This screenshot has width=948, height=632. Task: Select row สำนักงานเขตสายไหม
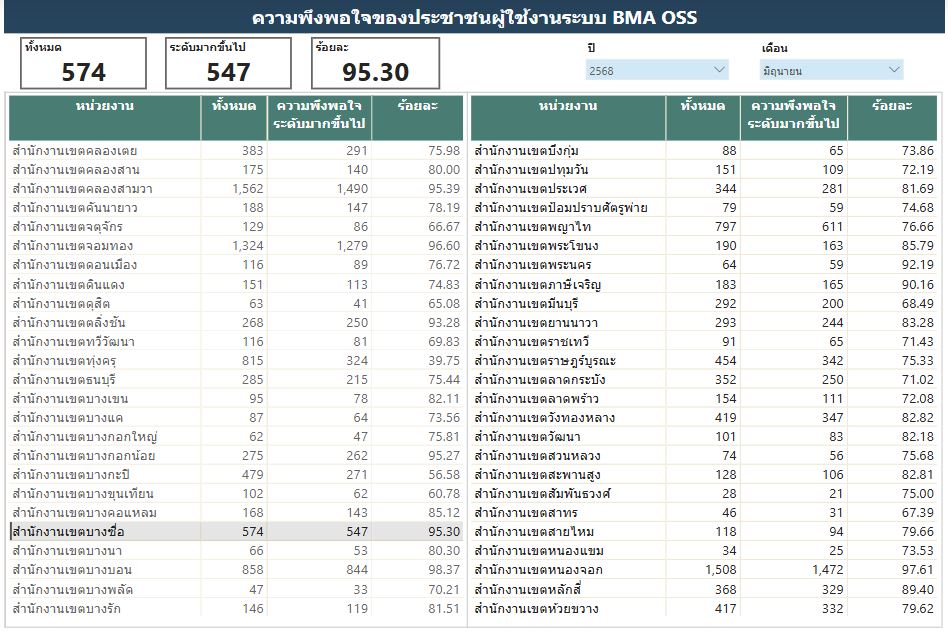[704, 532]
